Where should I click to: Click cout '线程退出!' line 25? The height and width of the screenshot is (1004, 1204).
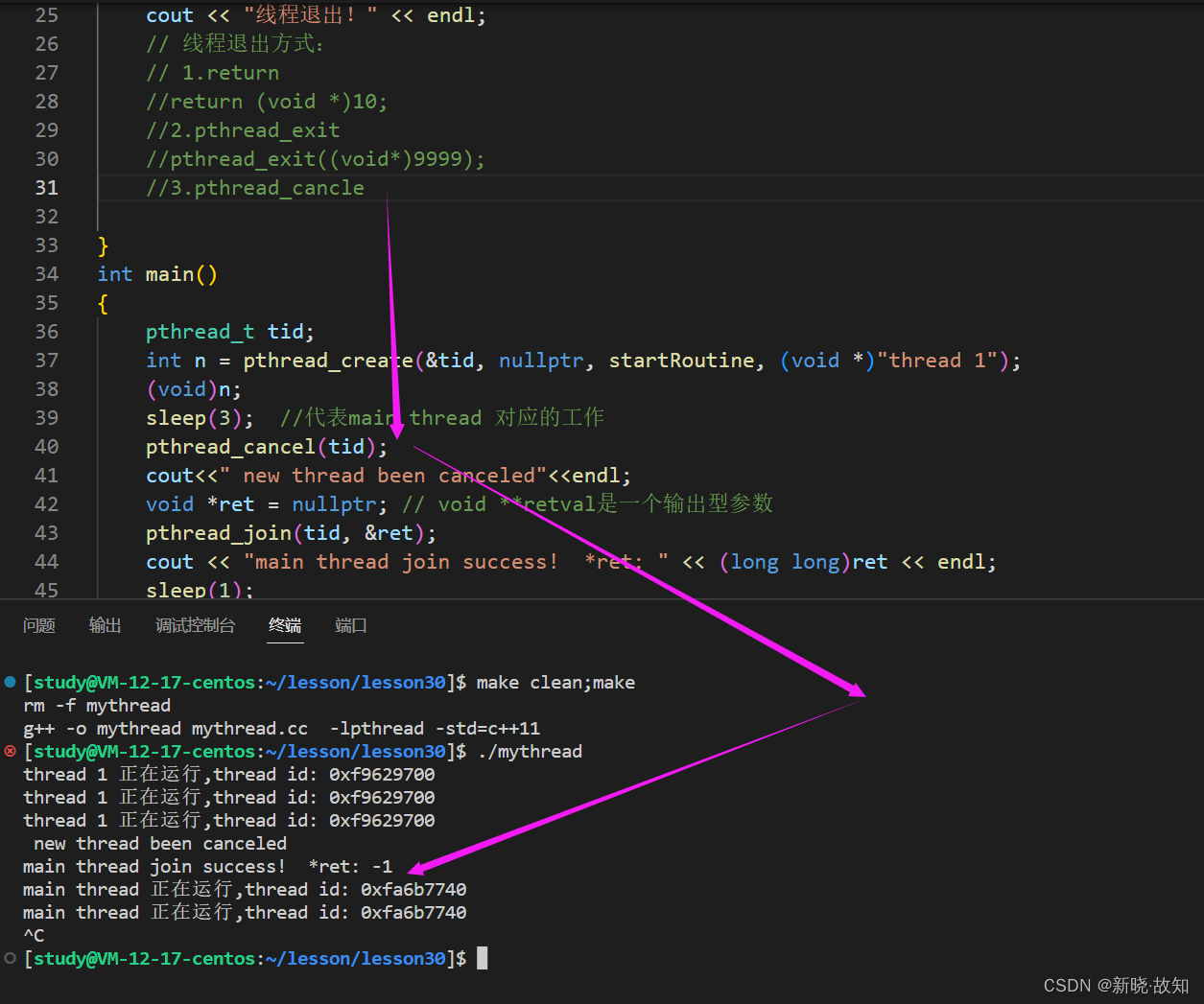[x=316, y=15]
